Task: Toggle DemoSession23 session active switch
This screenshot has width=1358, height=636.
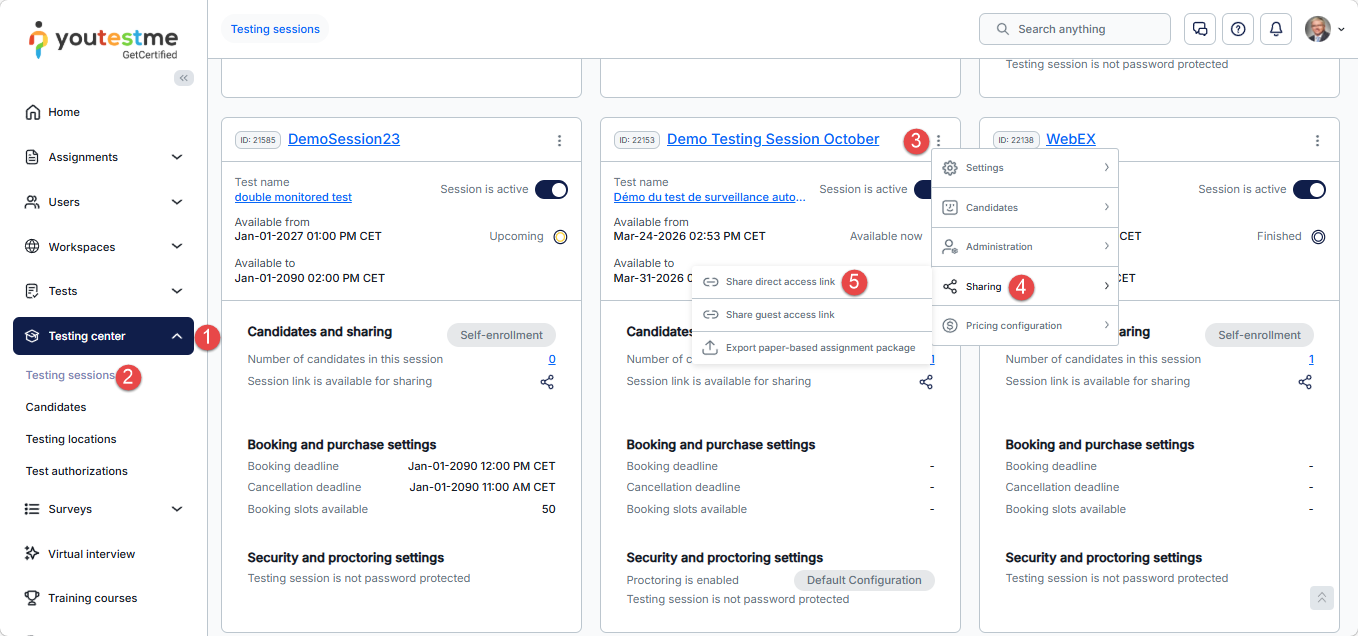Action: click(551, 190)
